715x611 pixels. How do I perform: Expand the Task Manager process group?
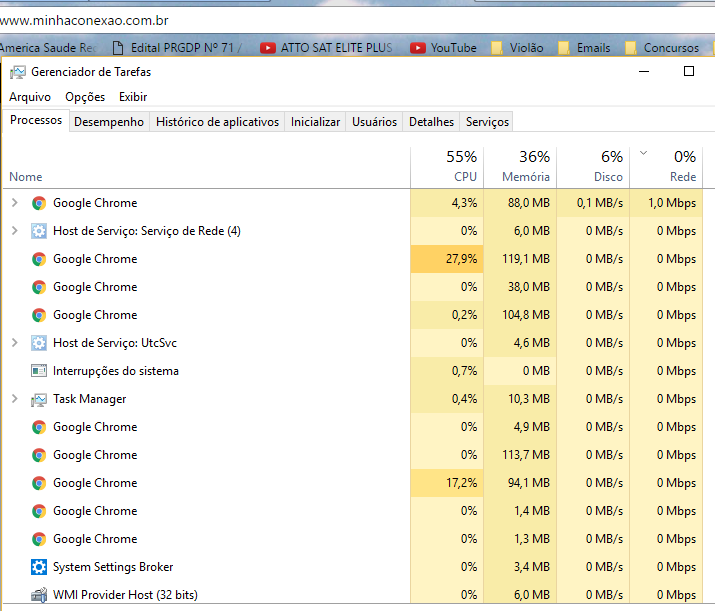point(15,399)
